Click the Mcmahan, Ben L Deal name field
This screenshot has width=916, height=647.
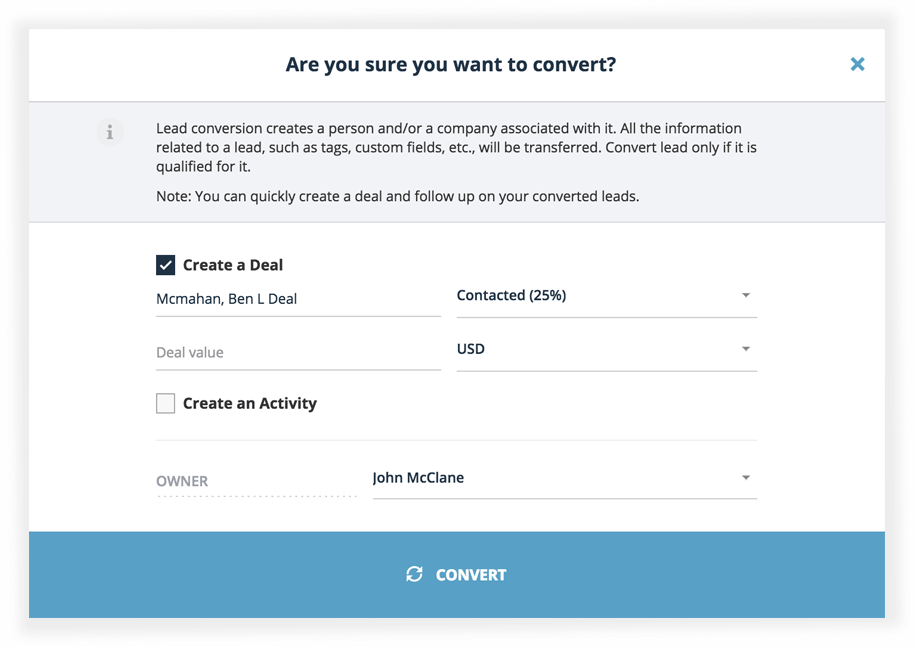(x=297, y=298)
